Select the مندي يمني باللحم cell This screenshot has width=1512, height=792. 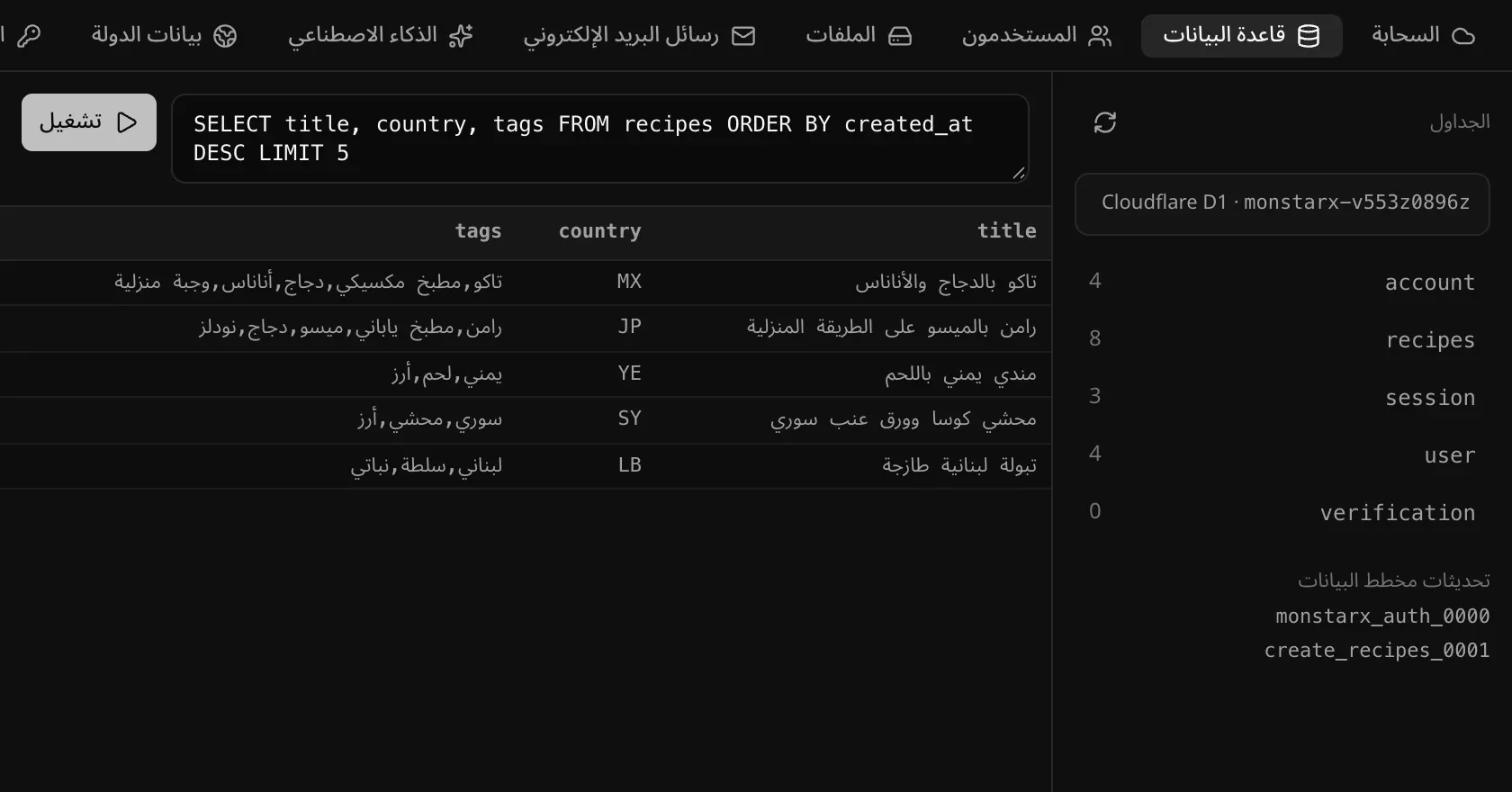tap(960, 373)
